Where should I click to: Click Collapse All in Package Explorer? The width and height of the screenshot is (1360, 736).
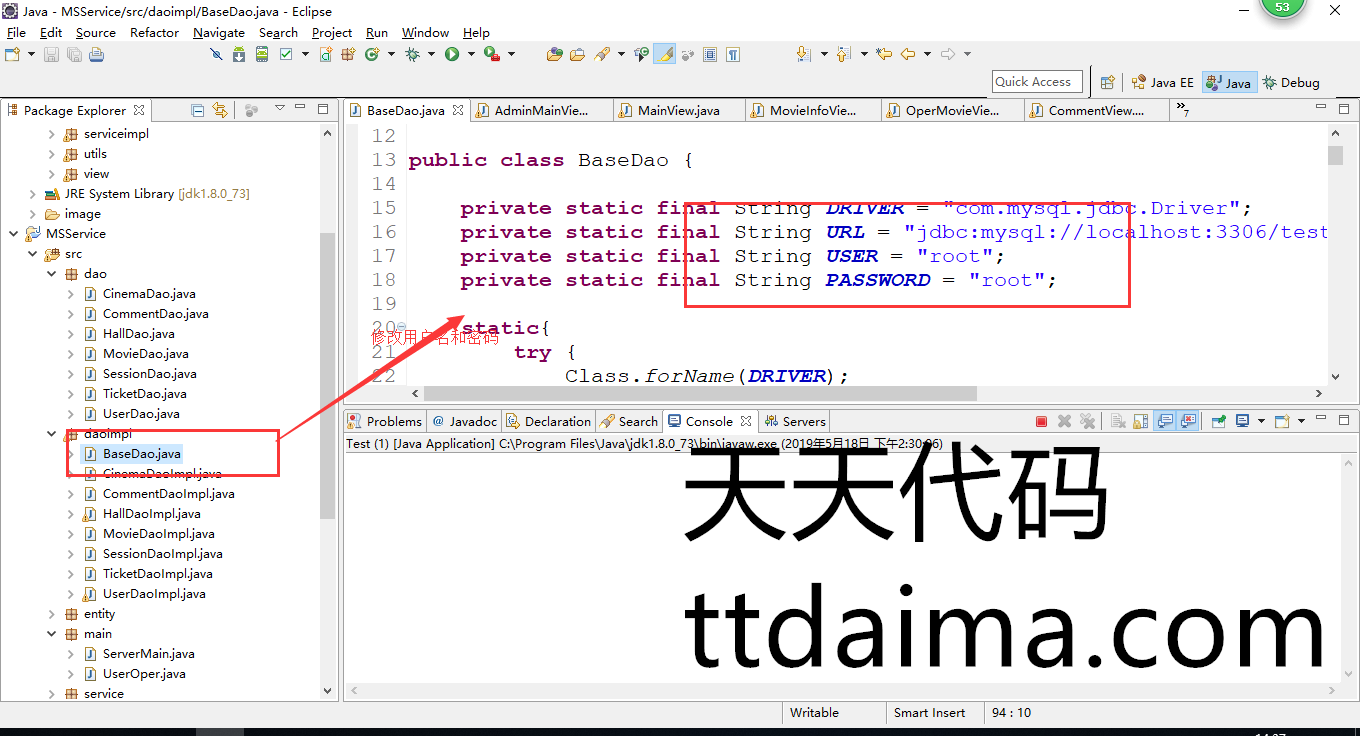point(198,110)
